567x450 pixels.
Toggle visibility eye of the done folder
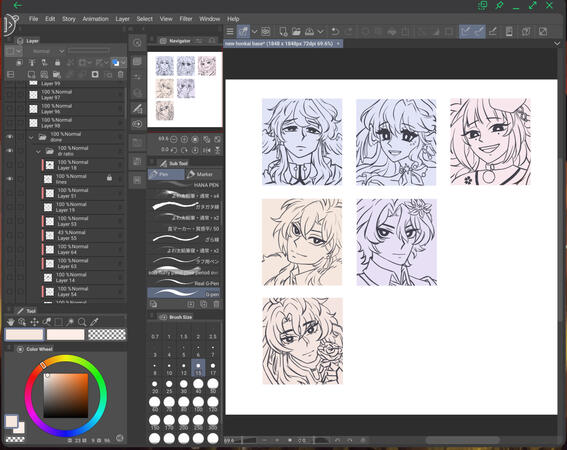tap(10, 137)
